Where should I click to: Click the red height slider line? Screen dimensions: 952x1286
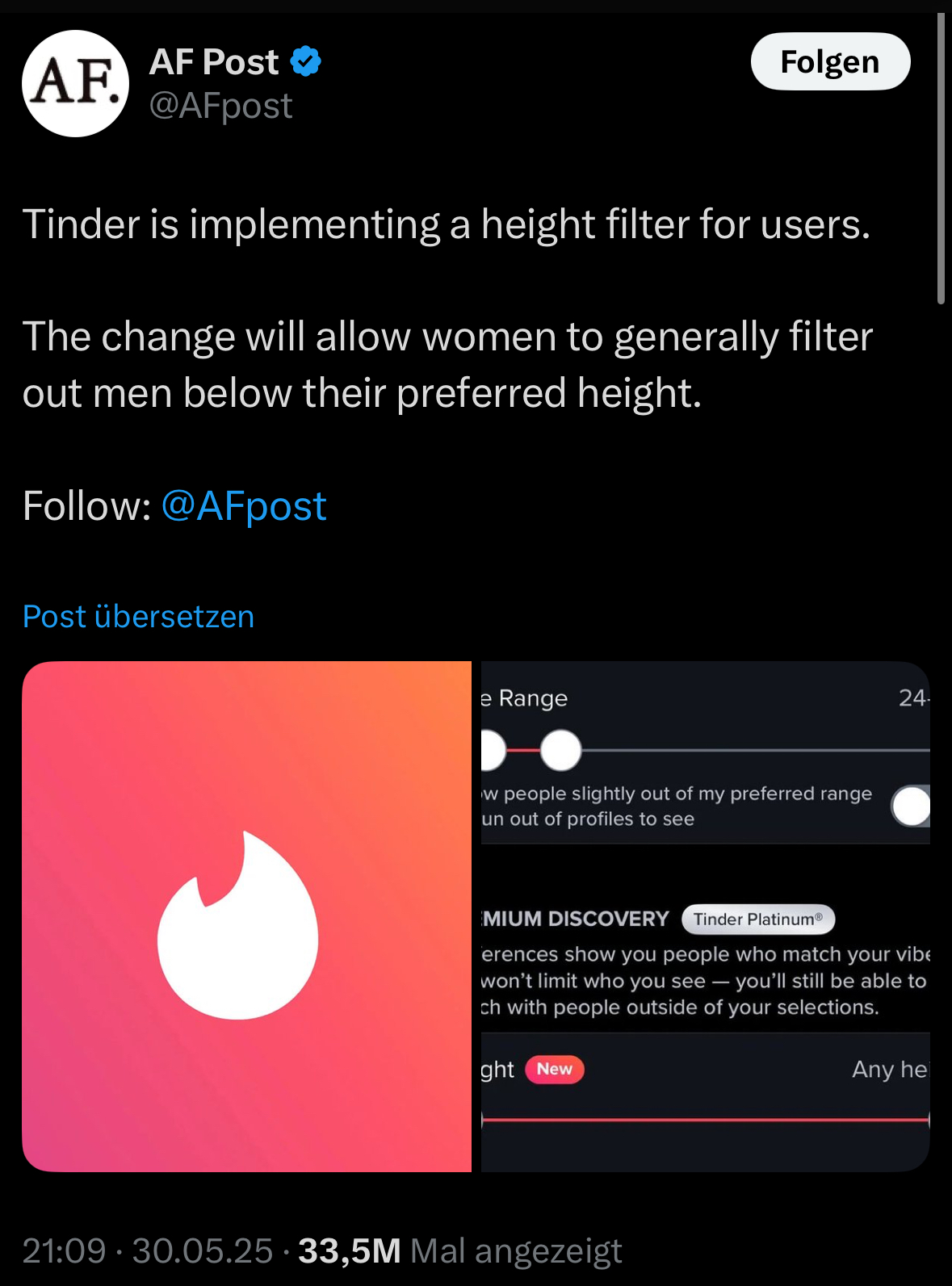tap(706, 1120)
